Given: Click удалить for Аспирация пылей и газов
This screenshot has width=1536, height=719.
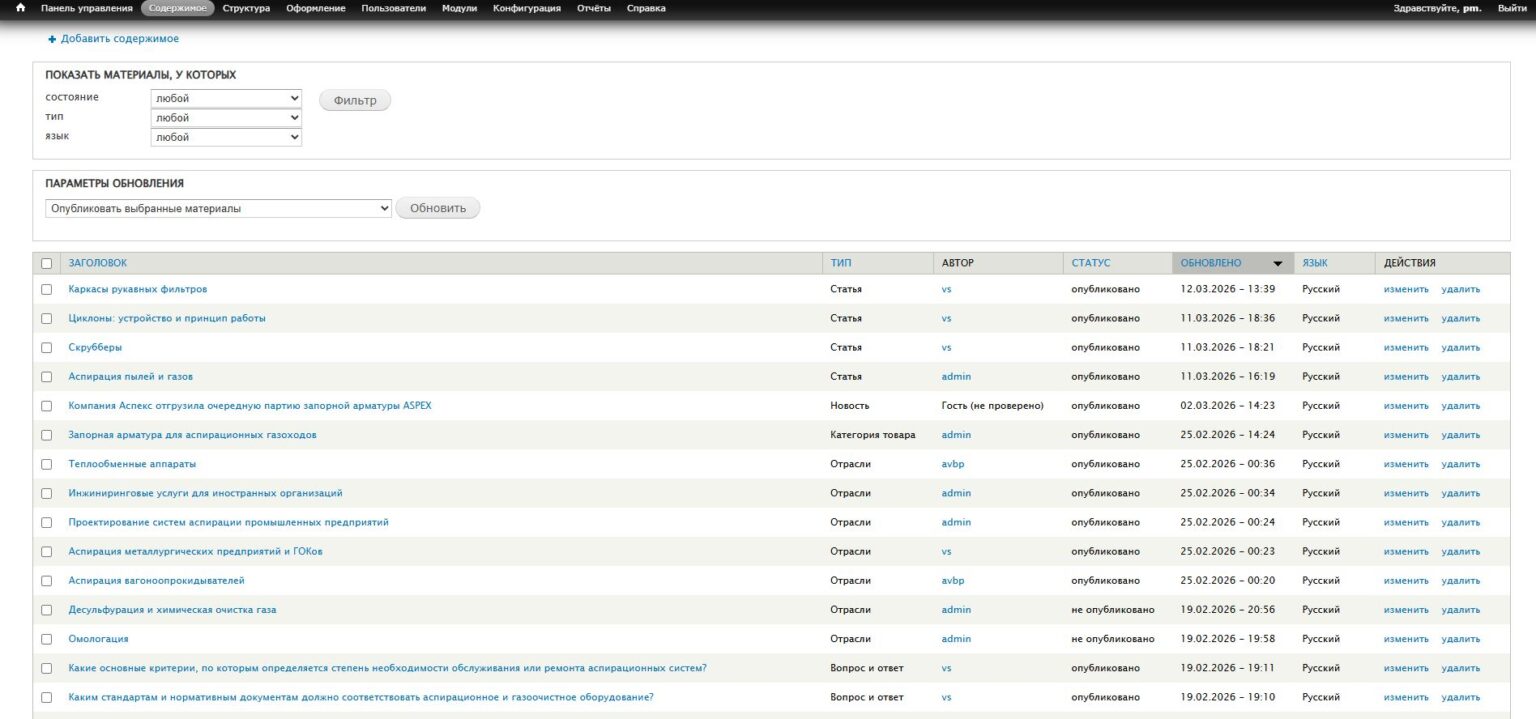Looking at the screenshot, I should pyautogui.click(x=1460, y=377).
